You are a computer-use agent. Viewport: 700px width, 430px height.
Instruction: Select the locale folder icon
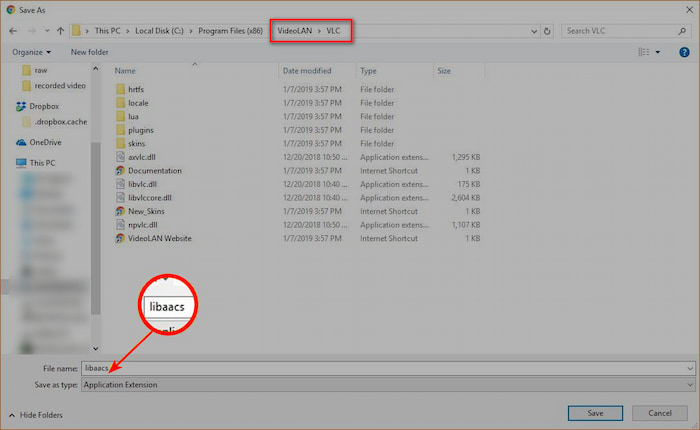tap(120, 103)
